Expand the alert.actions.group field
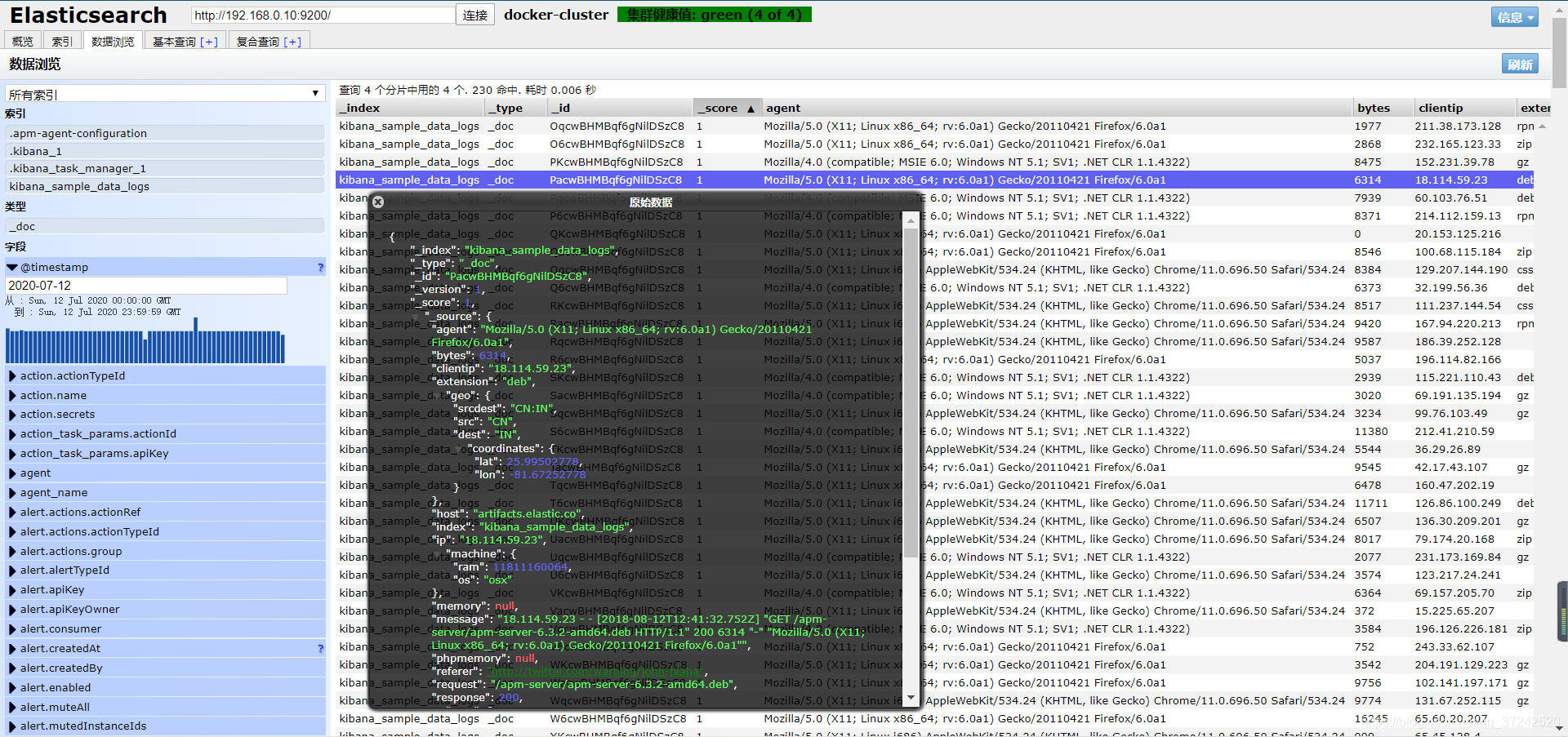This screenshot has height=737, width=1568. tap(12, 552)
